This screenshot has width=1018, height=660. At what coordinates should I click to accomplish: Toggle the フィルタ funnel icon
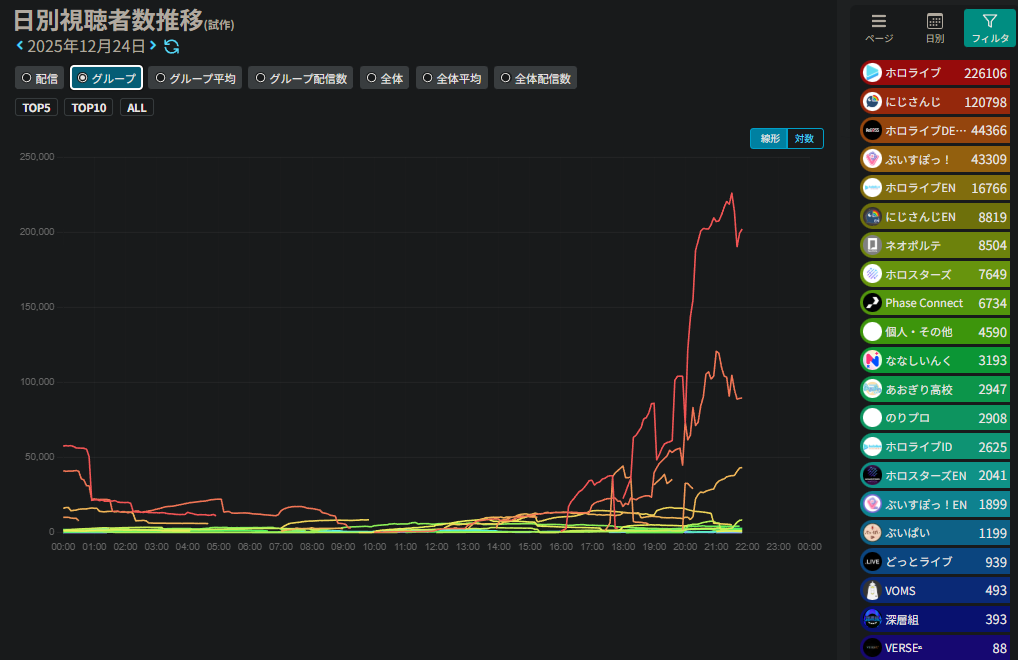(989, 21)
